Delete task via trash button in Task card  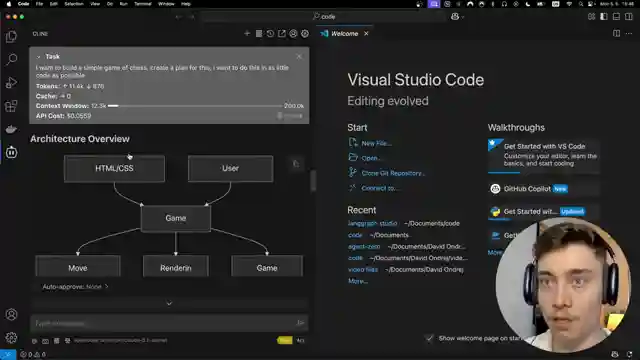(x=290, y=116)
